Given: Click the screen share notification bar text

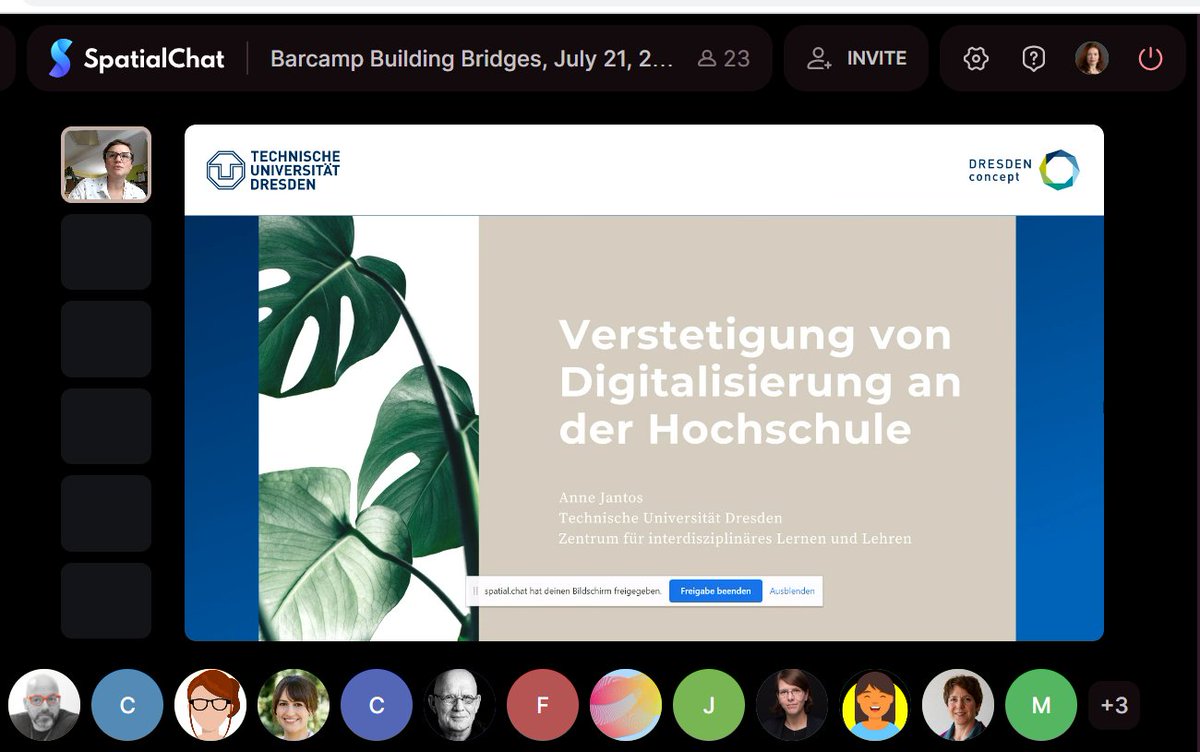Looking at the screenshot, I should (573, 591).
